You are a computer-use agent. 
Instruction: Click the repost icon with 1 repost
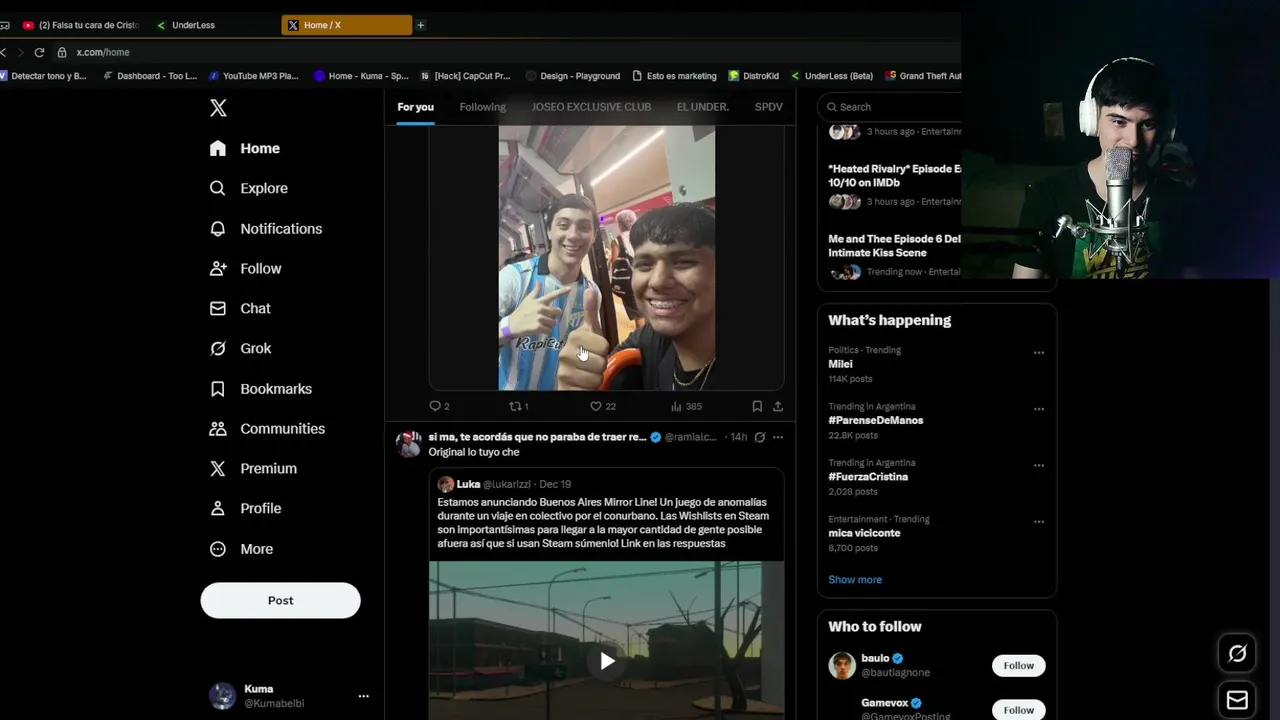coord(518,406)
